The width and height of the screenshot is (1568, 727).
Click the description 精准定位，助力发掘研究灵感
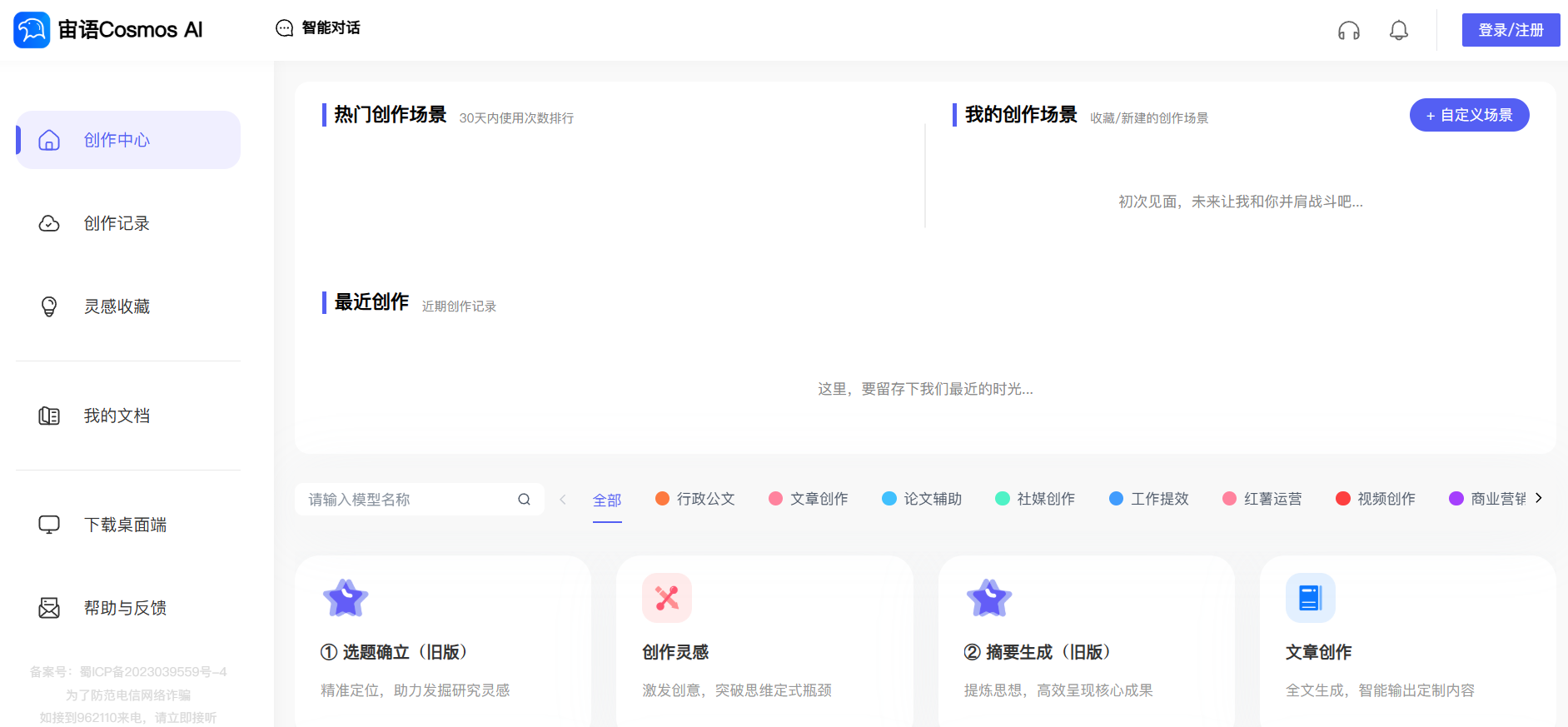[x=416, y=690]
